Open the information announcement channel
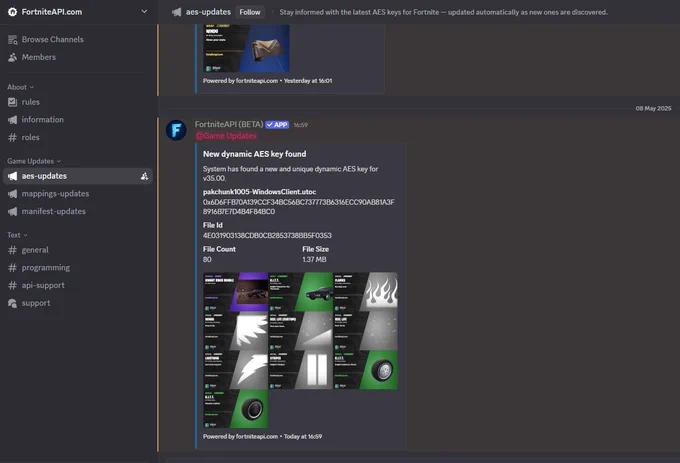The width and height of the screenshot is (680, 463). (x=42, y=120)
